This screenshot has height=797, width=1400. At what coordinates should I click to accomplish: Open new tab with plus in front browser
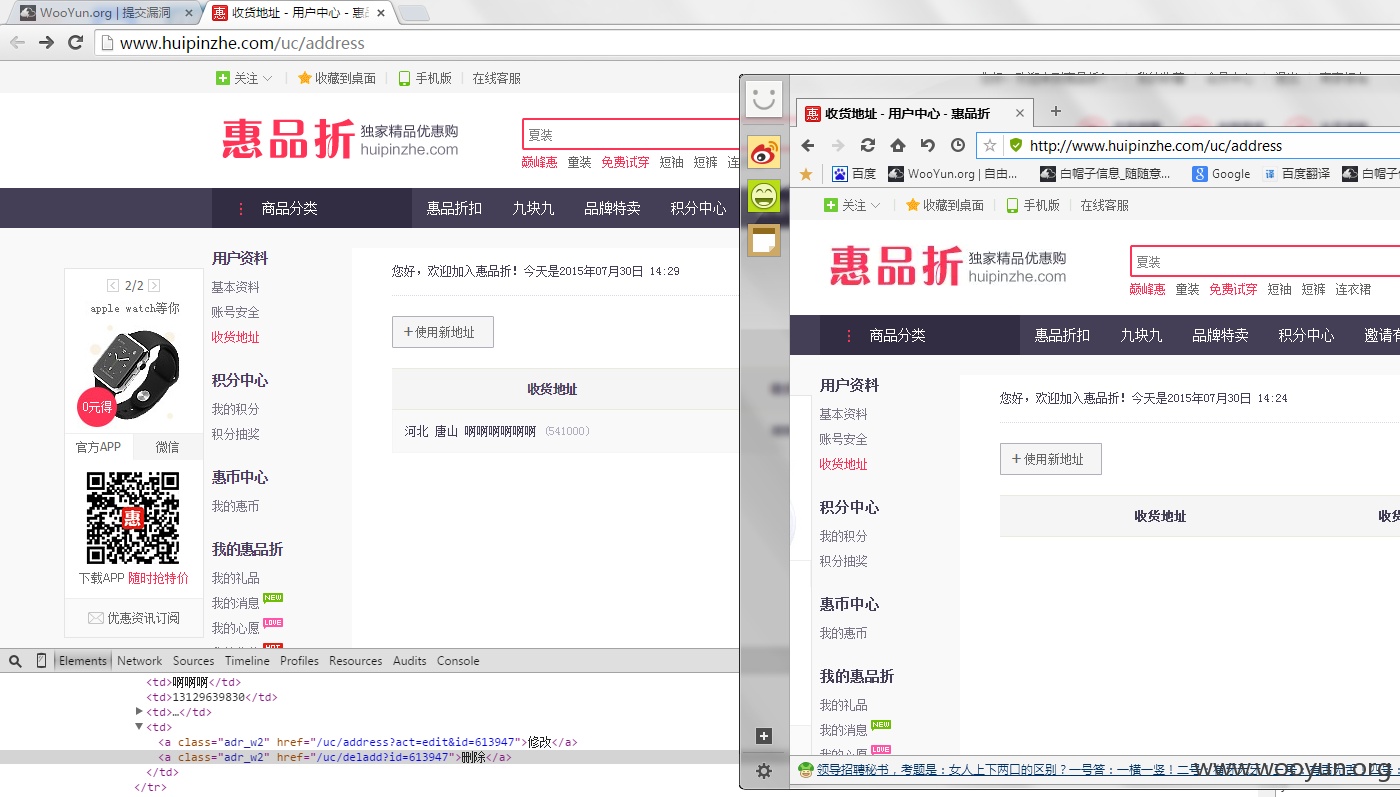[x=1055, y=111]
